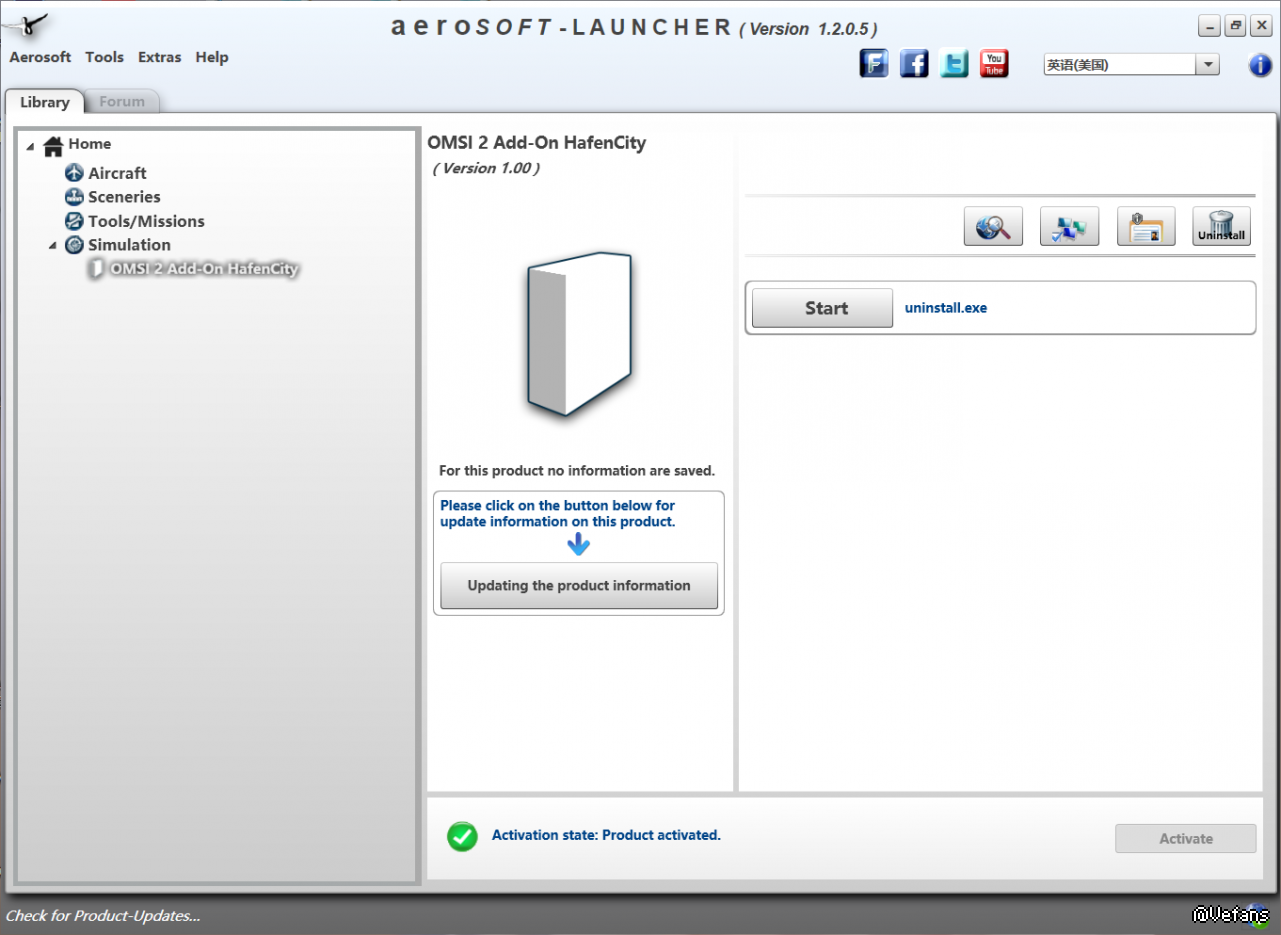Screen dimensions: 1281x935
Task: Select Sceneries label in the library tree
Action: pos(124,197)
